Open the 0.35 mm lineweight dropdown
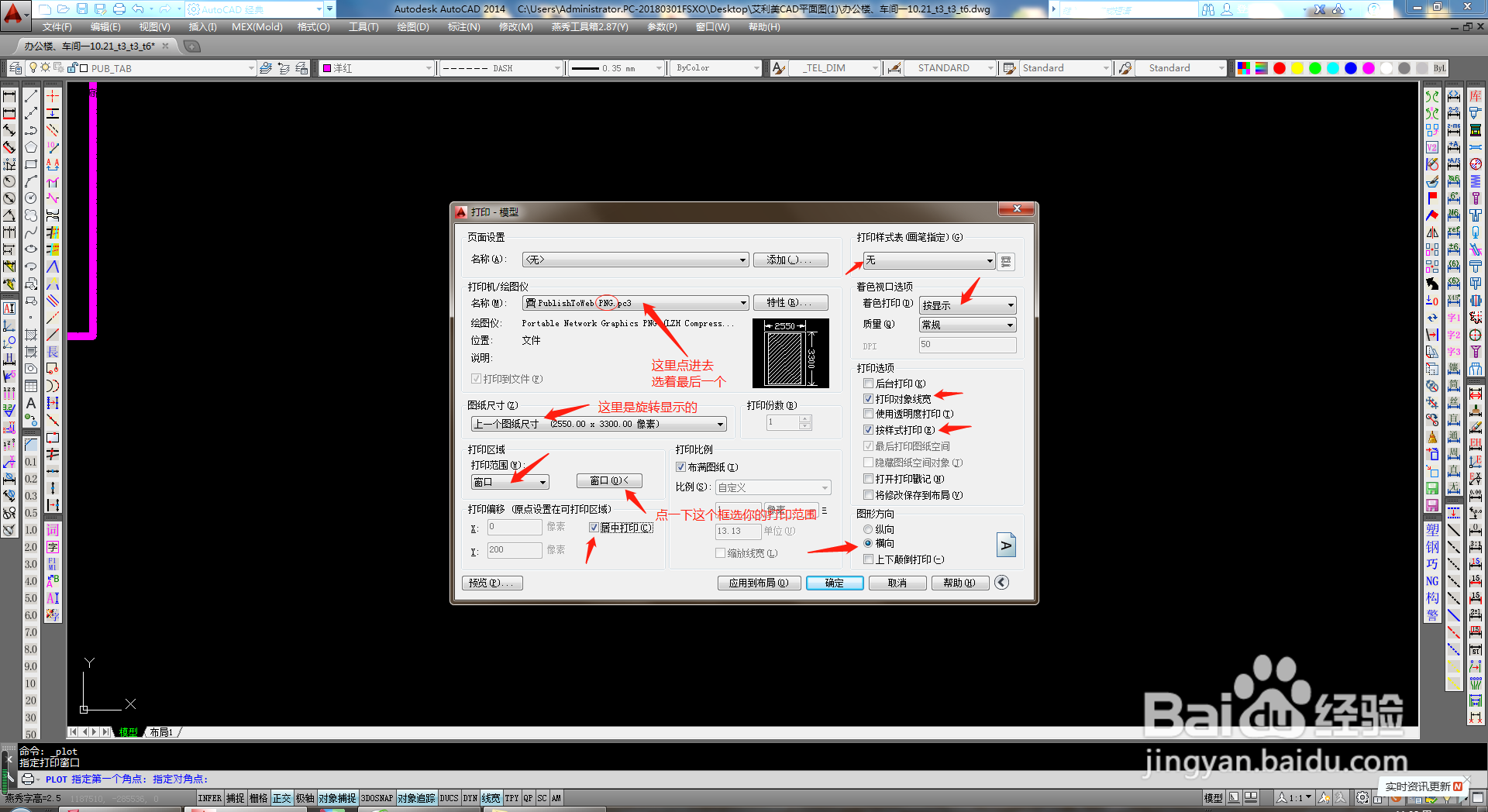Image resolution: width=1488 pixels, height=812 pixels. pyautogui.click(x=616, y=68)
